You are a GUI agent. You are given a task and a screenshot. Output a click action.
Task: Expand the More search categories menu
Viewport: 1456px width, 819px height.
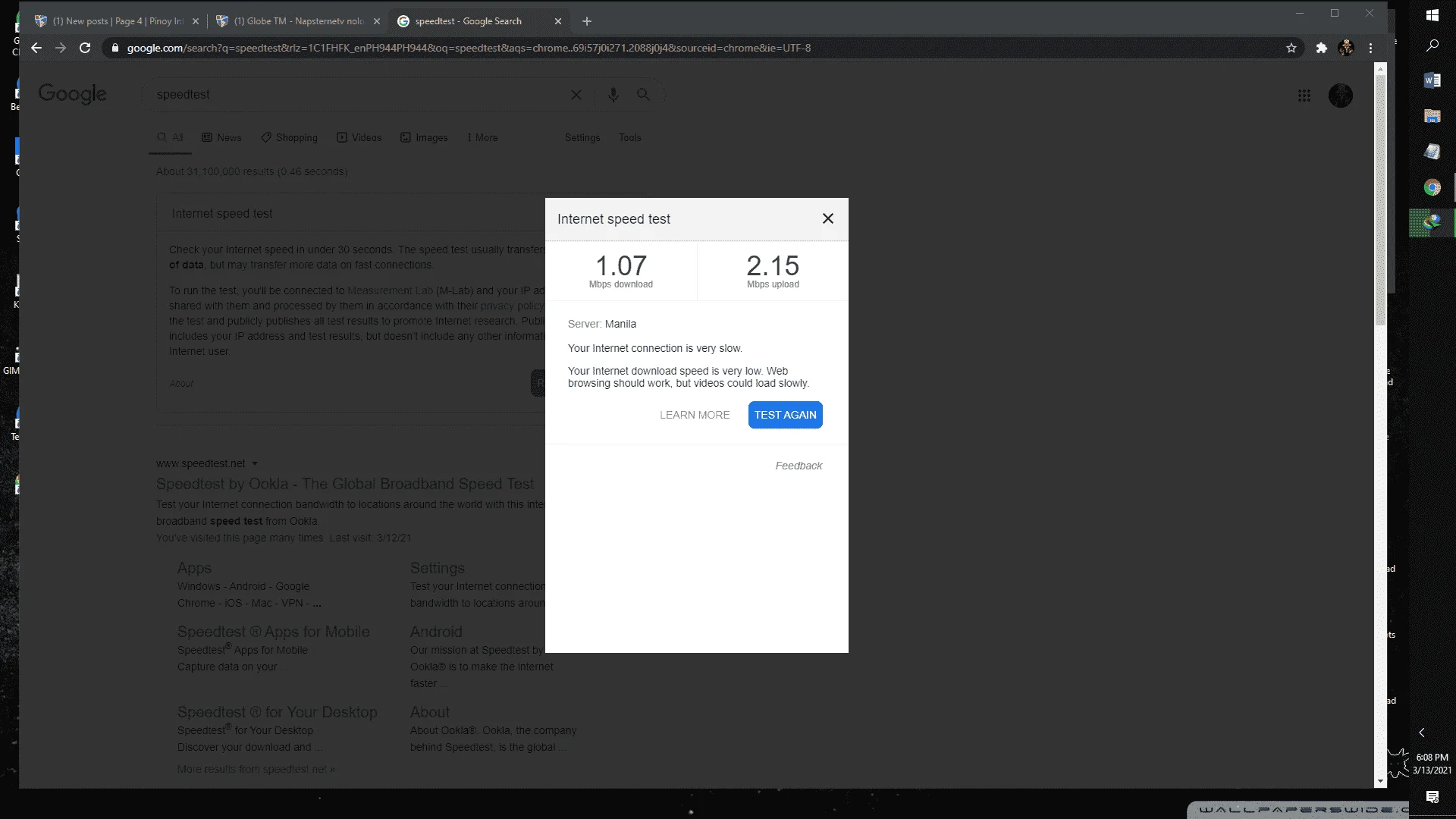pyautogui.click(x=482, y=137)
